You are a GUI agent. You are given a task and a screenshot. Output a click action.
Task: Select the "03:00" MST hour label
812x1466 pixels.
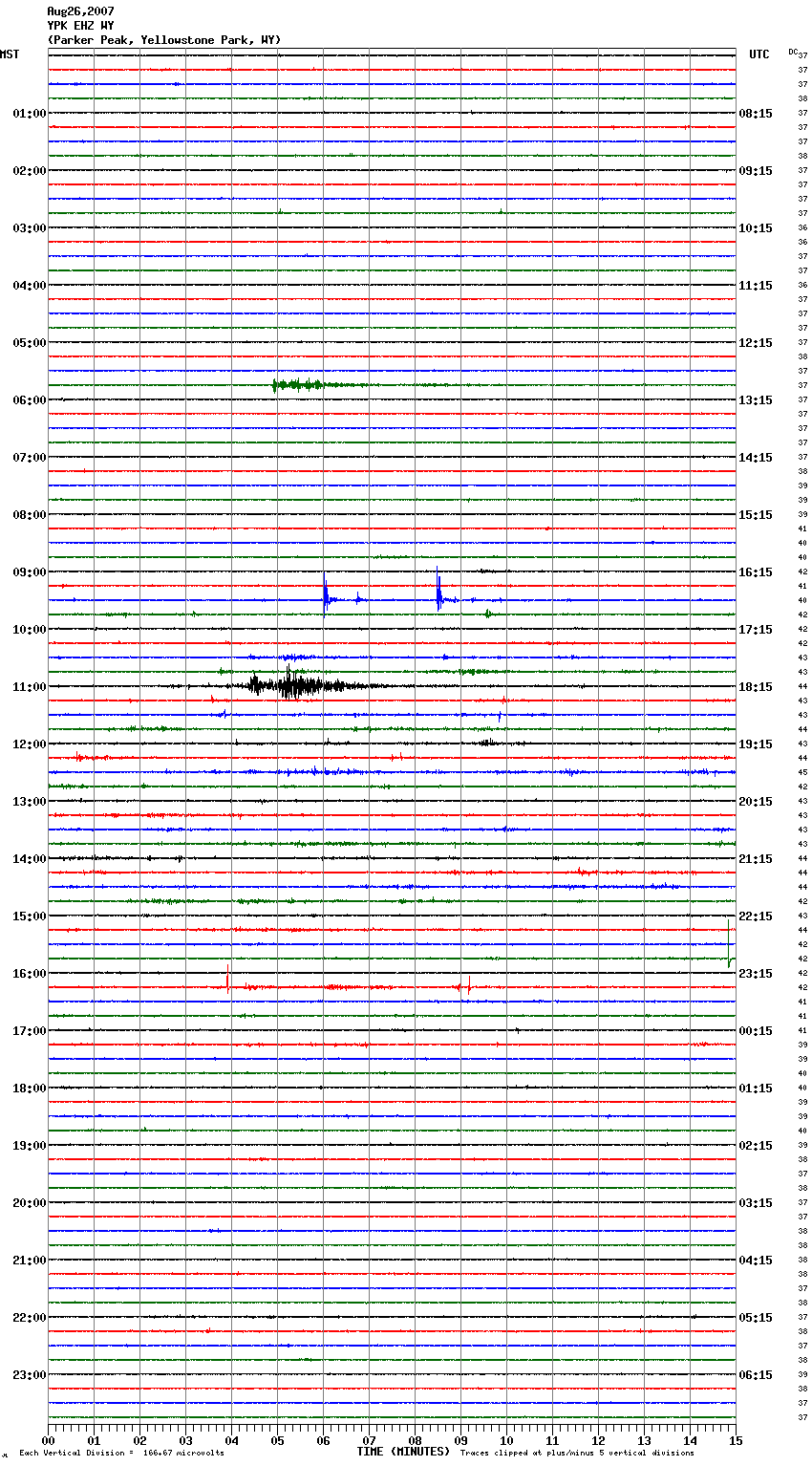(x=30, y=228)
